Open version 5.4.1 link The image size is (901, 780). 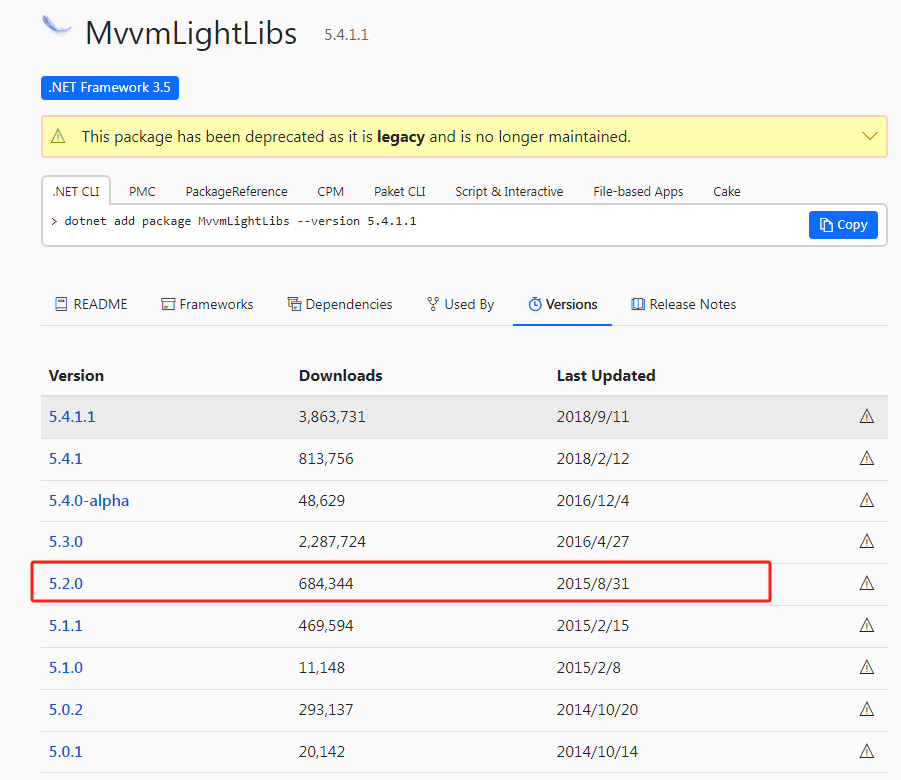(x=66, y=459)
